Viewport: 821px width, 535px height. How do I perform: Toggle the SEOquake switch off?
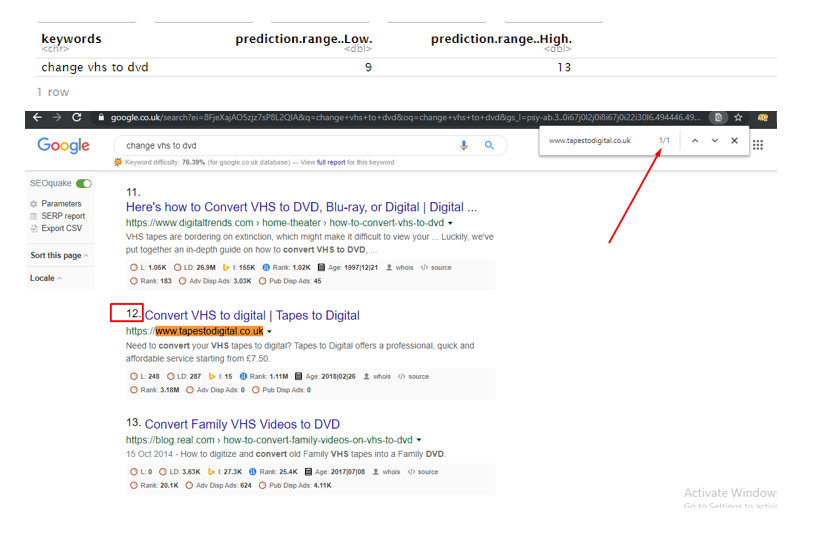coord(84,183)
